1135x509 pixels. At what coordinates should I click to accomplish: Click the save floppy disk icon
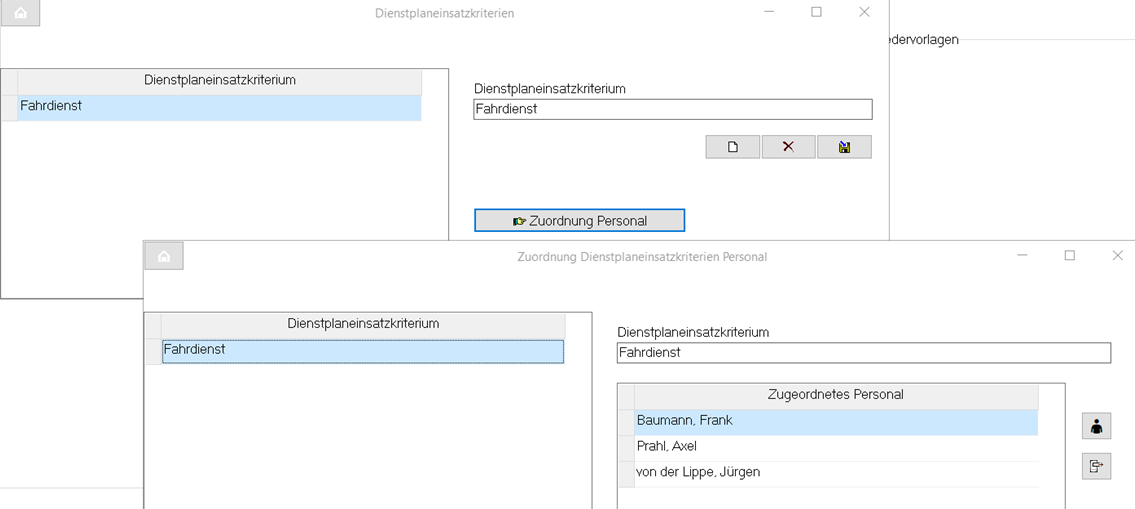(844, 147)
